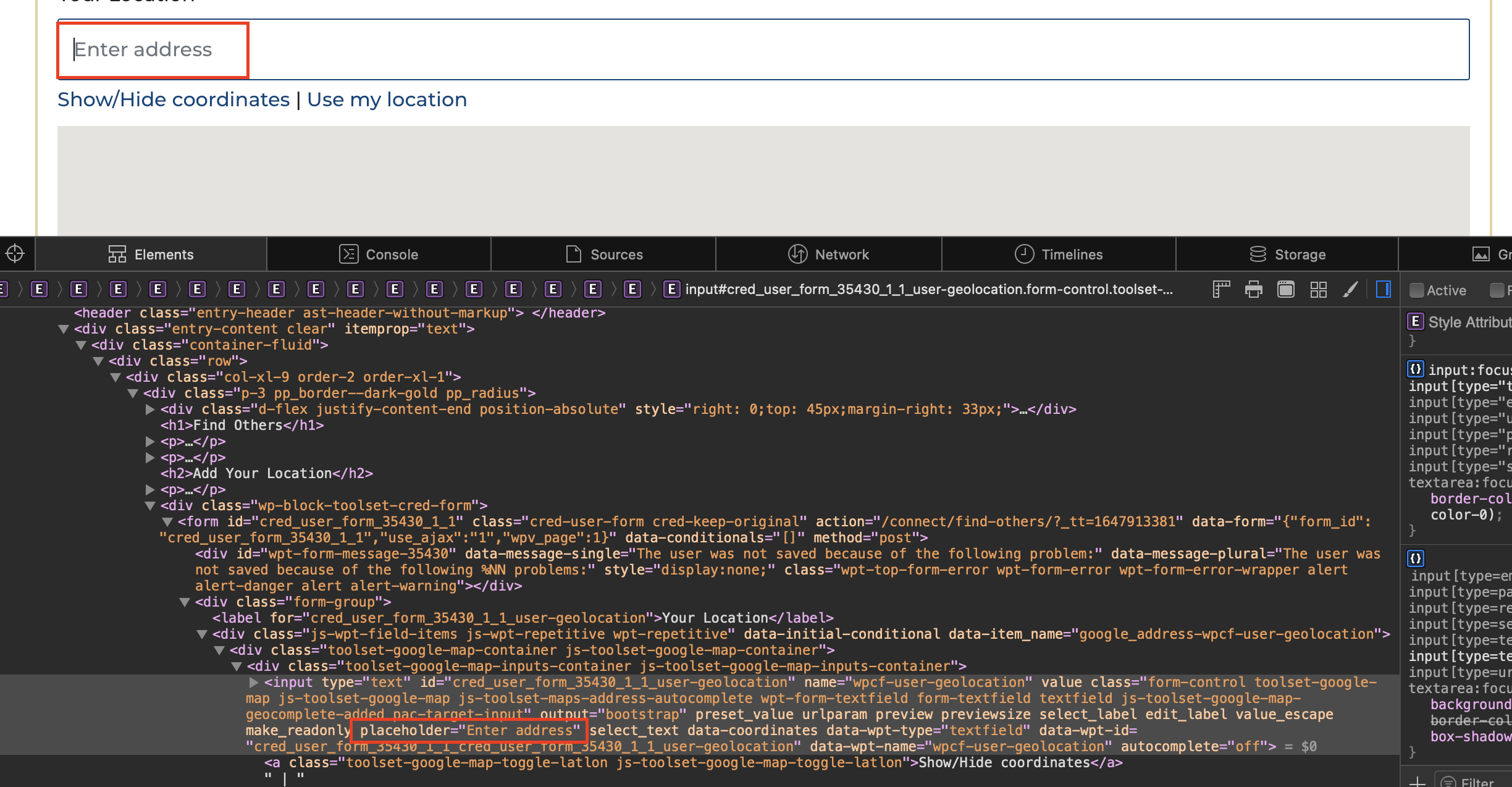Click the Style Attribute E badge

[1415, 322]
